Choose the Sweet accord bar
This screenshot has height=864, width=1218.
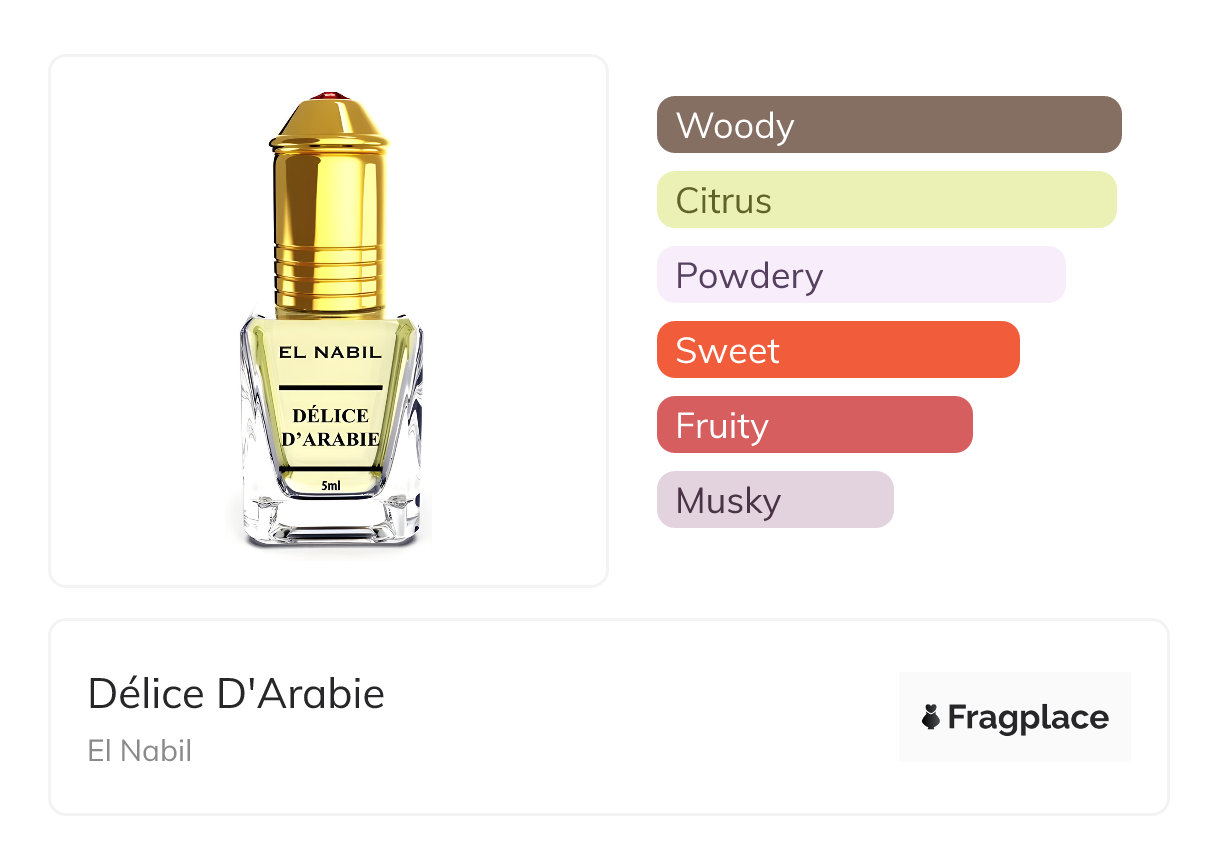(837, 350)
